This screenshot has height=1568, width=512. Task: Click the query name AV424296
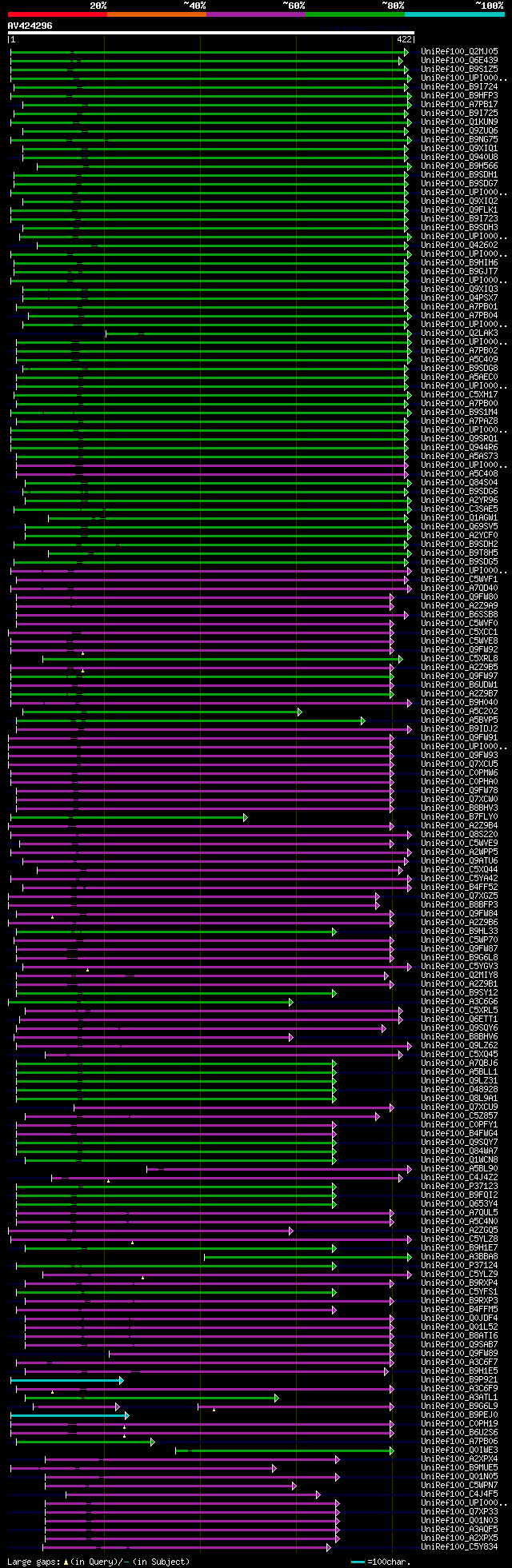[30, 26]
